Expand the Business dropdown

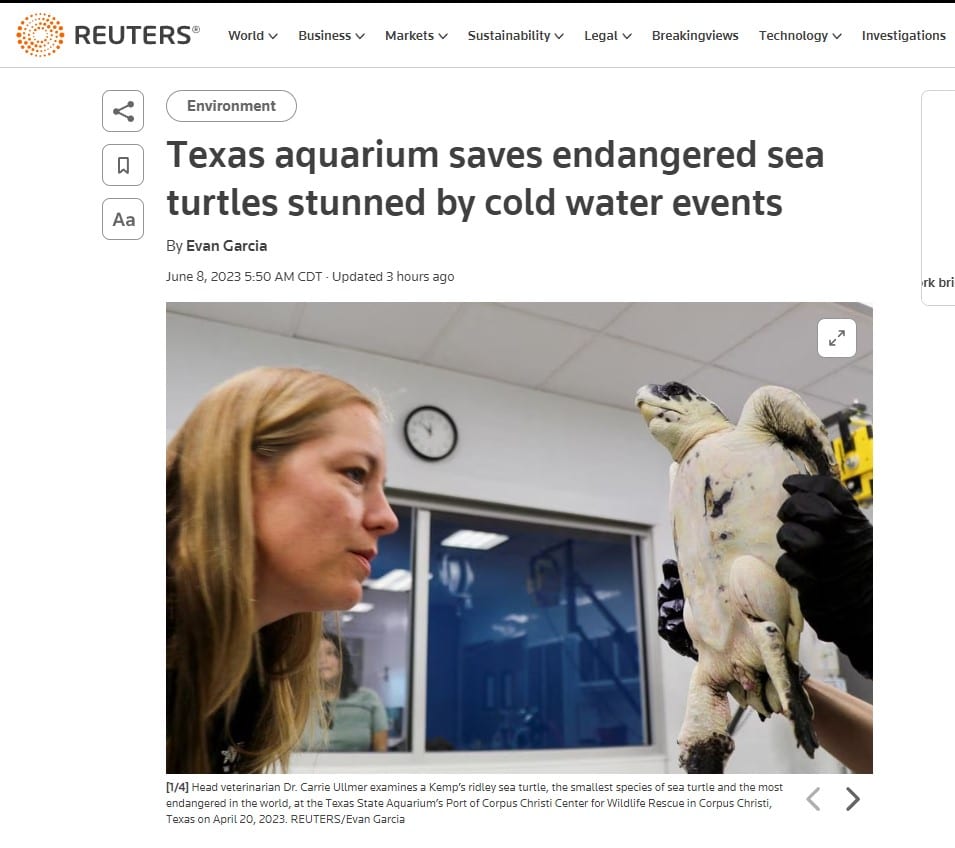click(x=331, y=35)
